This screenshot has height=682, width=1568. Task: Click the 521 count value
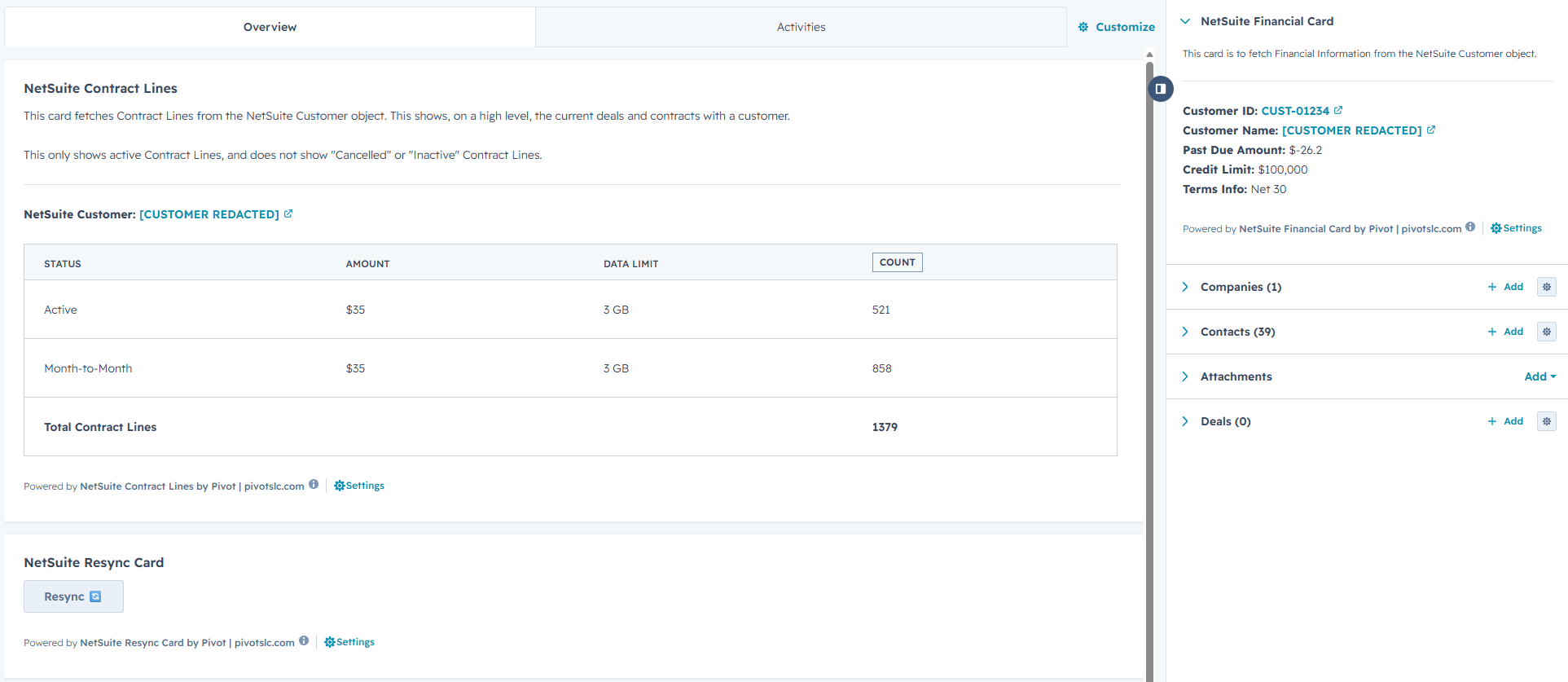(x=881, y=310)
